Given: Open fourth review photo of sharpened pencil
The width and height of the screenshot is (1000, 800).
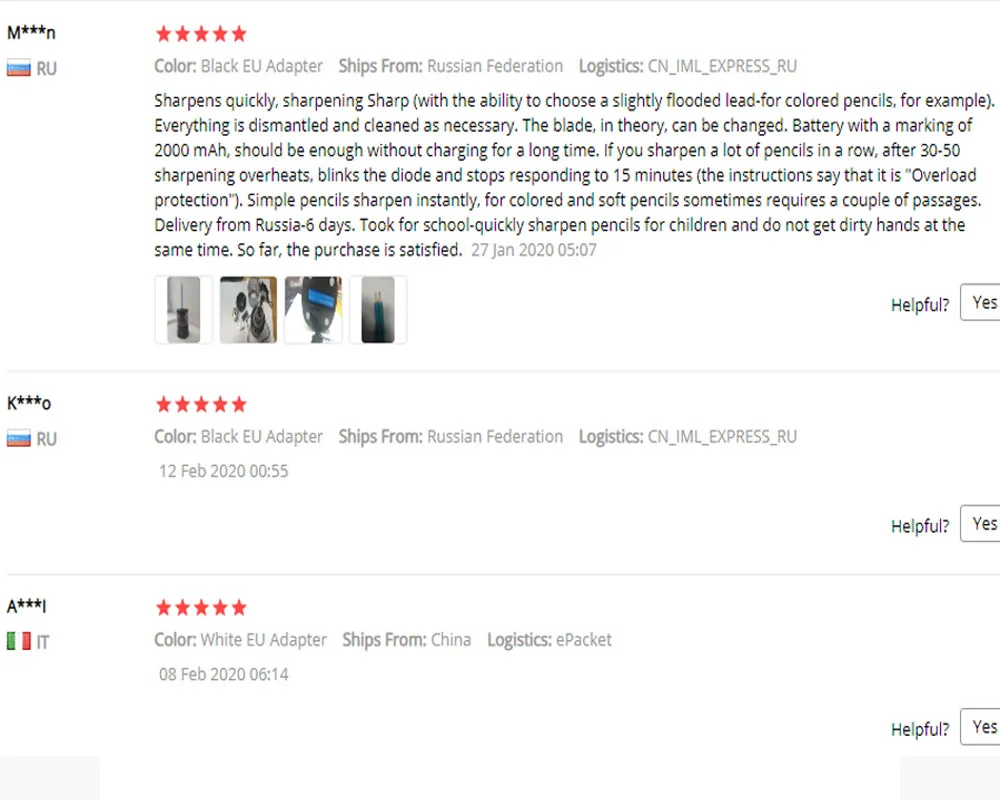Looking at the screenshot, I should [378, 310].
